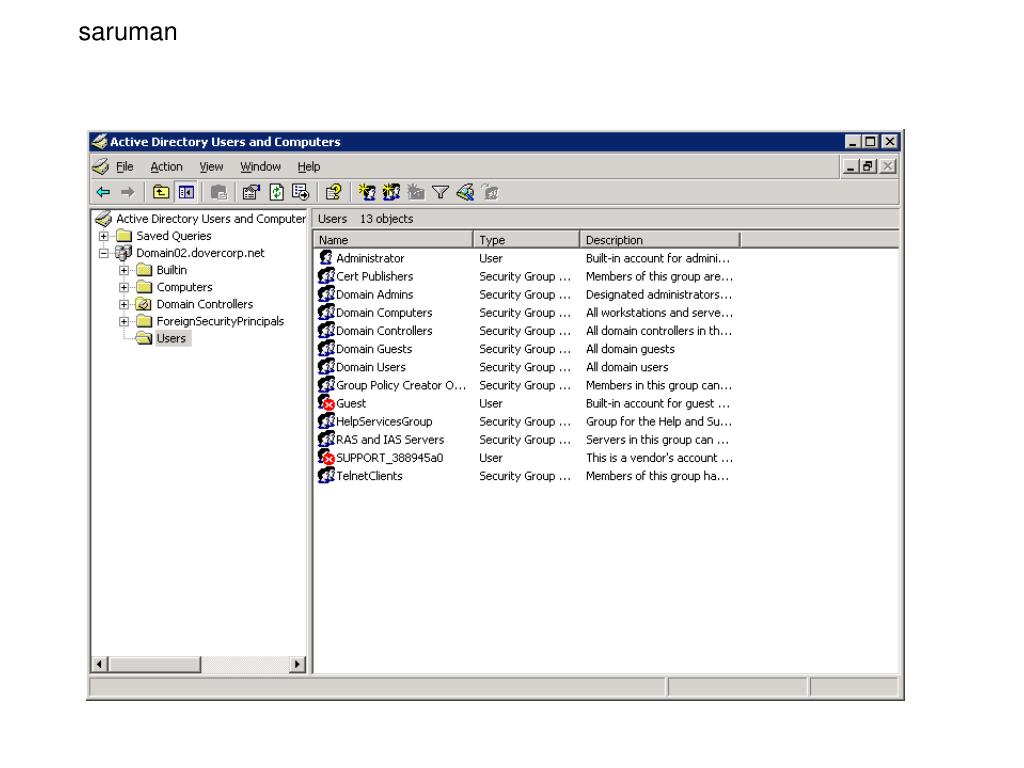The image size is (1024, 768).
Task: Select the RAS and IAS Servers icon
Action: [x=326, y=440]
